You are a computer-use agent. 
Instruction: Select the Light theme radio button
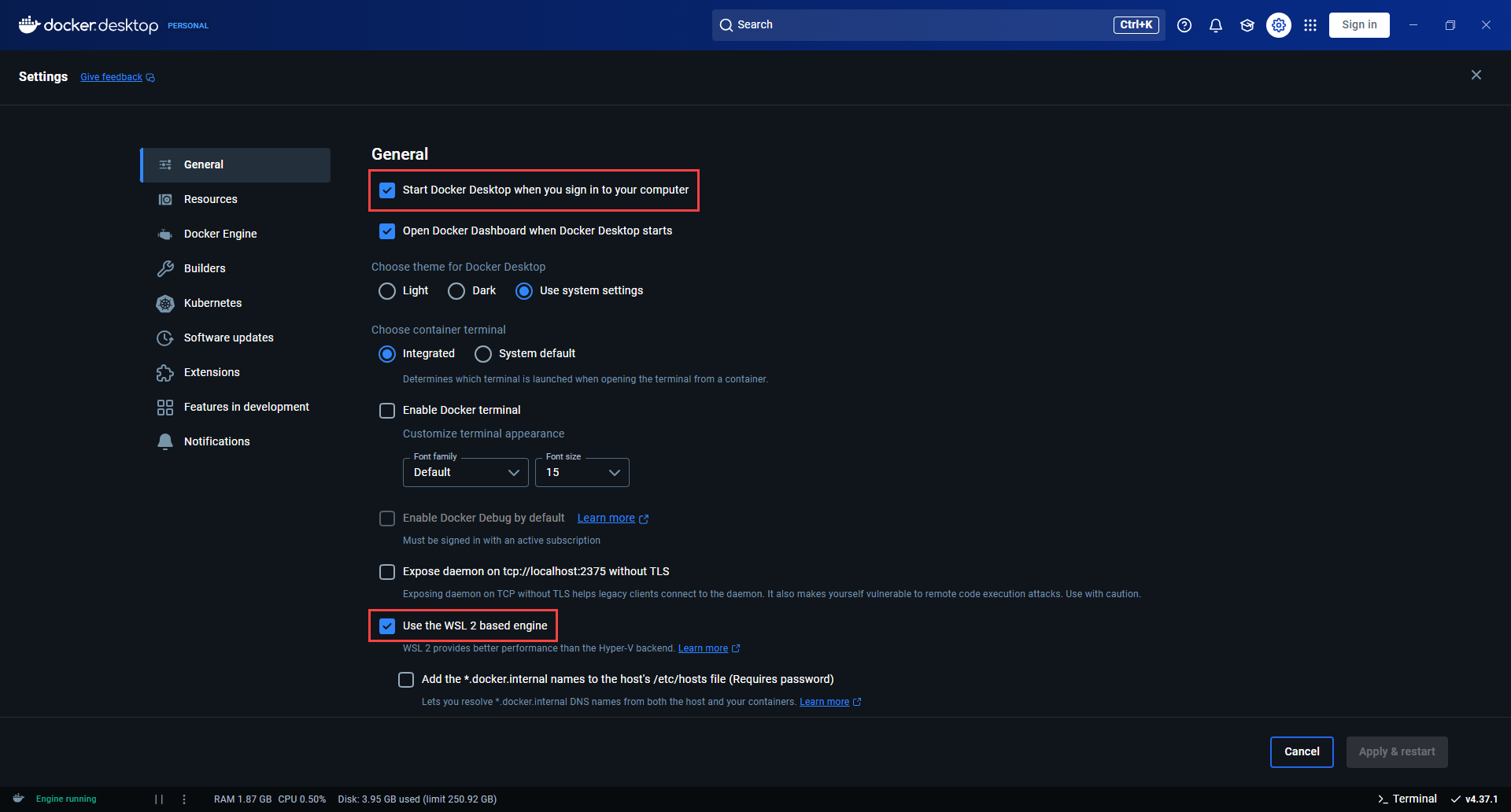(387, 291)
